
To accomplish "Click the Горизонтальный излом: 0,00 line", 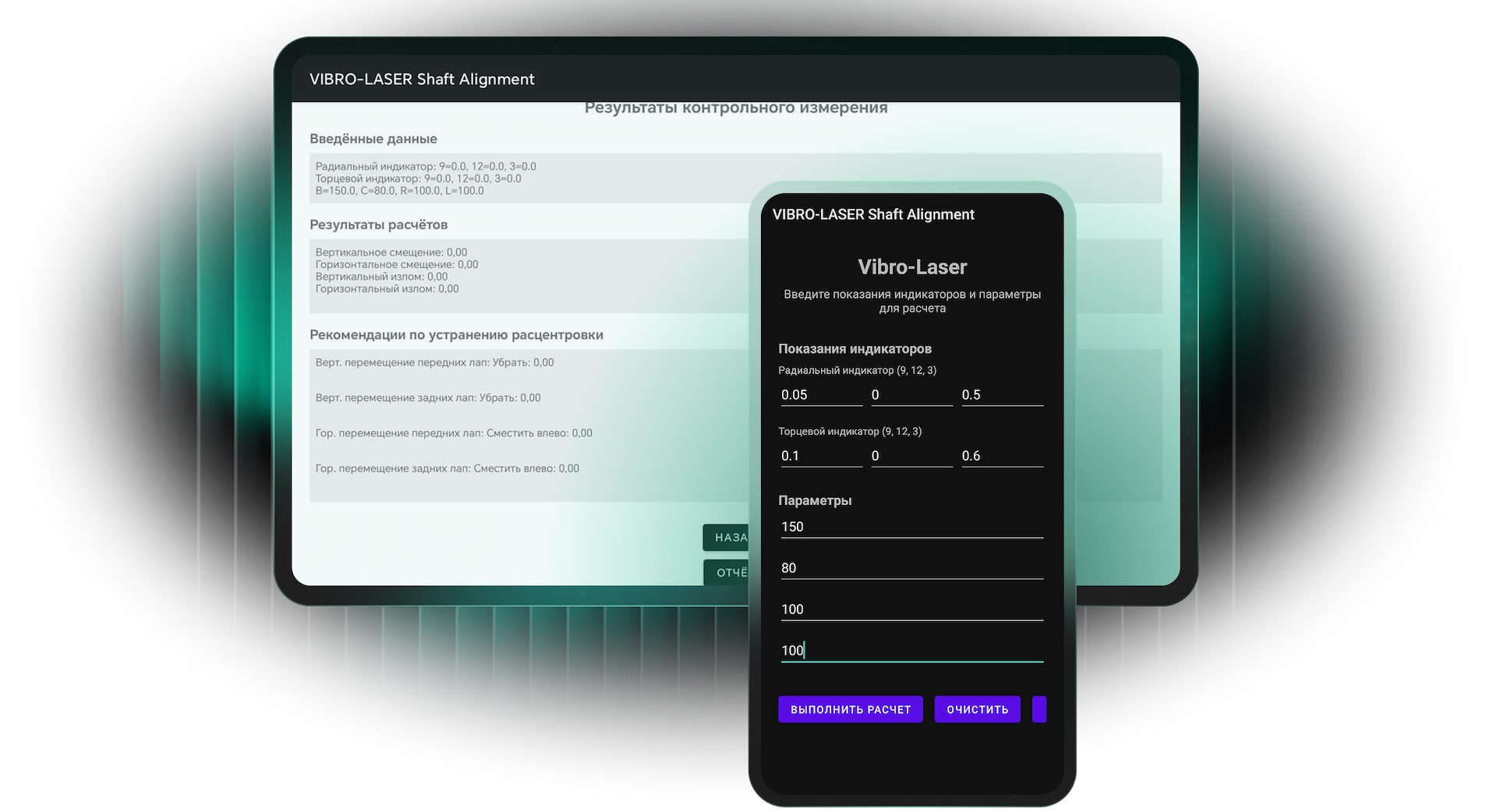I will [387, 288].
